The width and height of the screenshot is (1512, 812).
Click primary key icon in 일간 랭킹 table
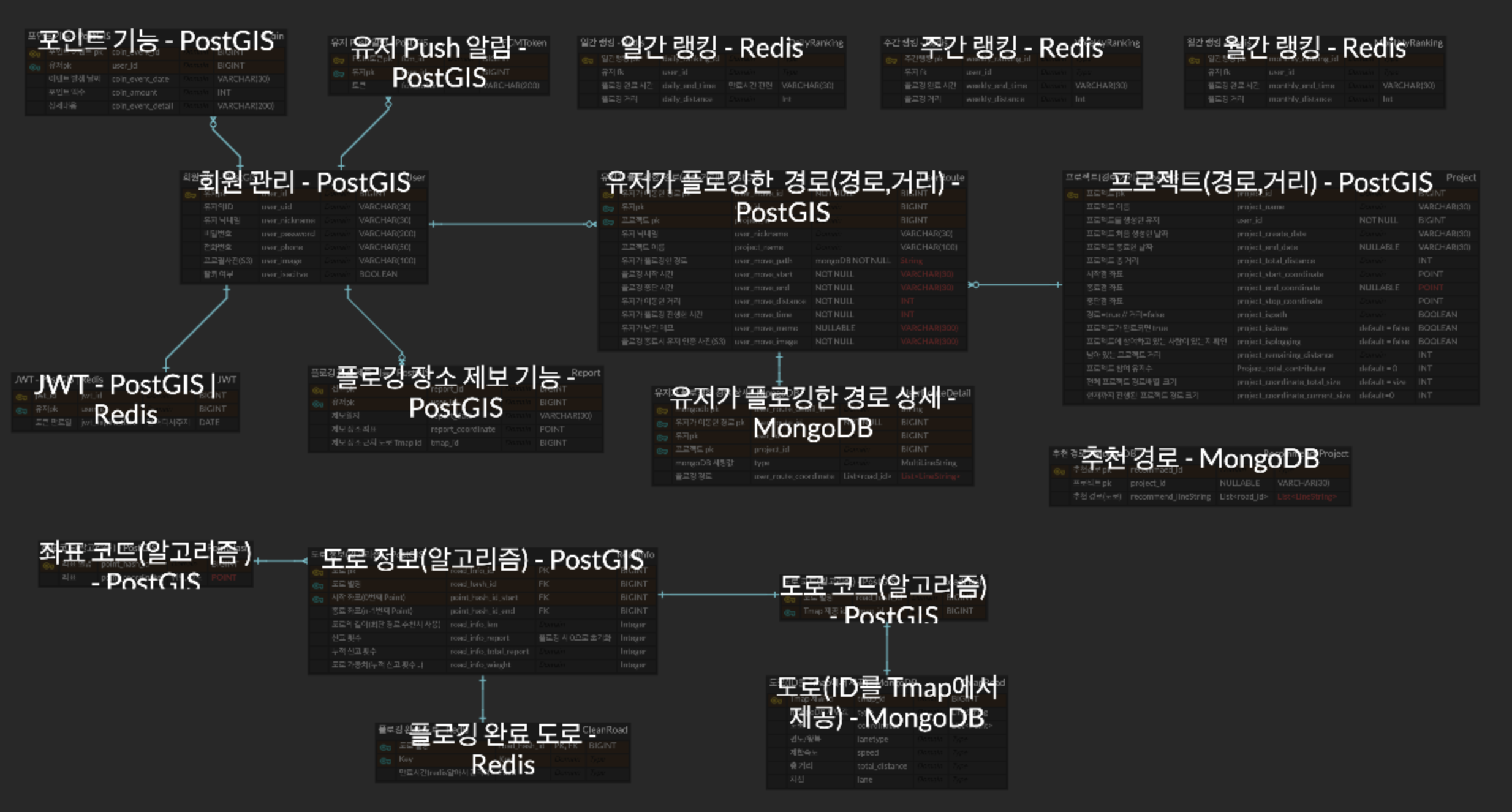click(x=587, y=60)
